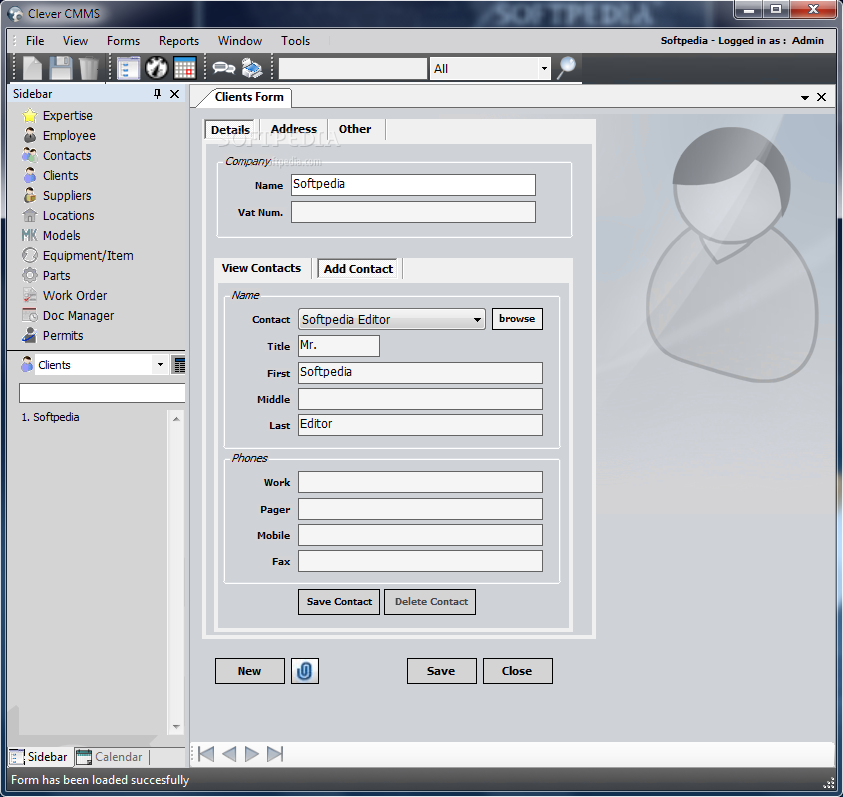This screenshot has height=797, width=843.
Task: Open Expertise from the sidebar
Action: (x=68, y=116)
